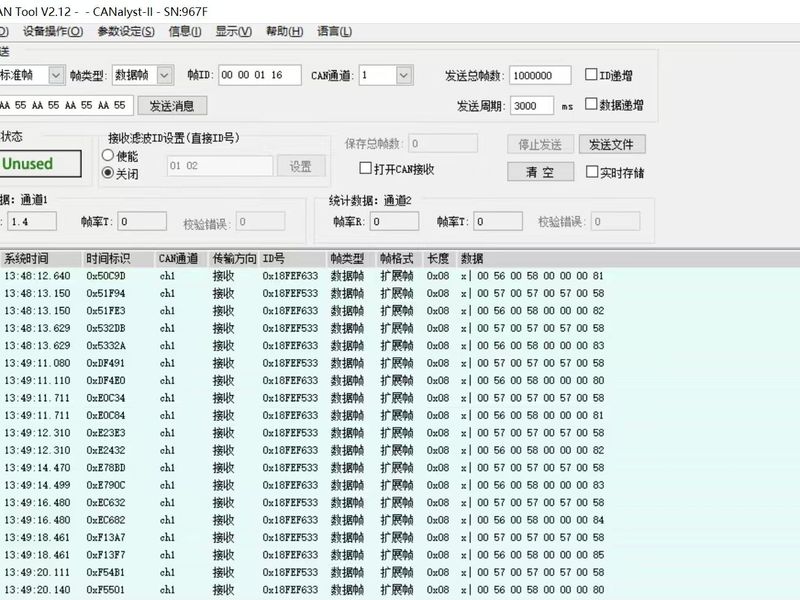Click the 帧格式 column header
Image resolution: width=800 pixels, height=600 pixels.
click(399, 259)
